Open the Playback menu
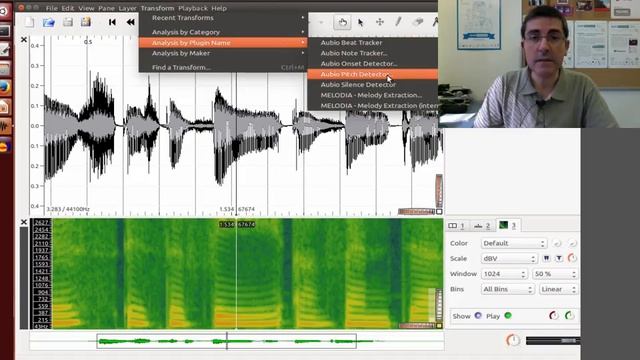This screenshot has width=640, height=360. click(x=193, y=8)
